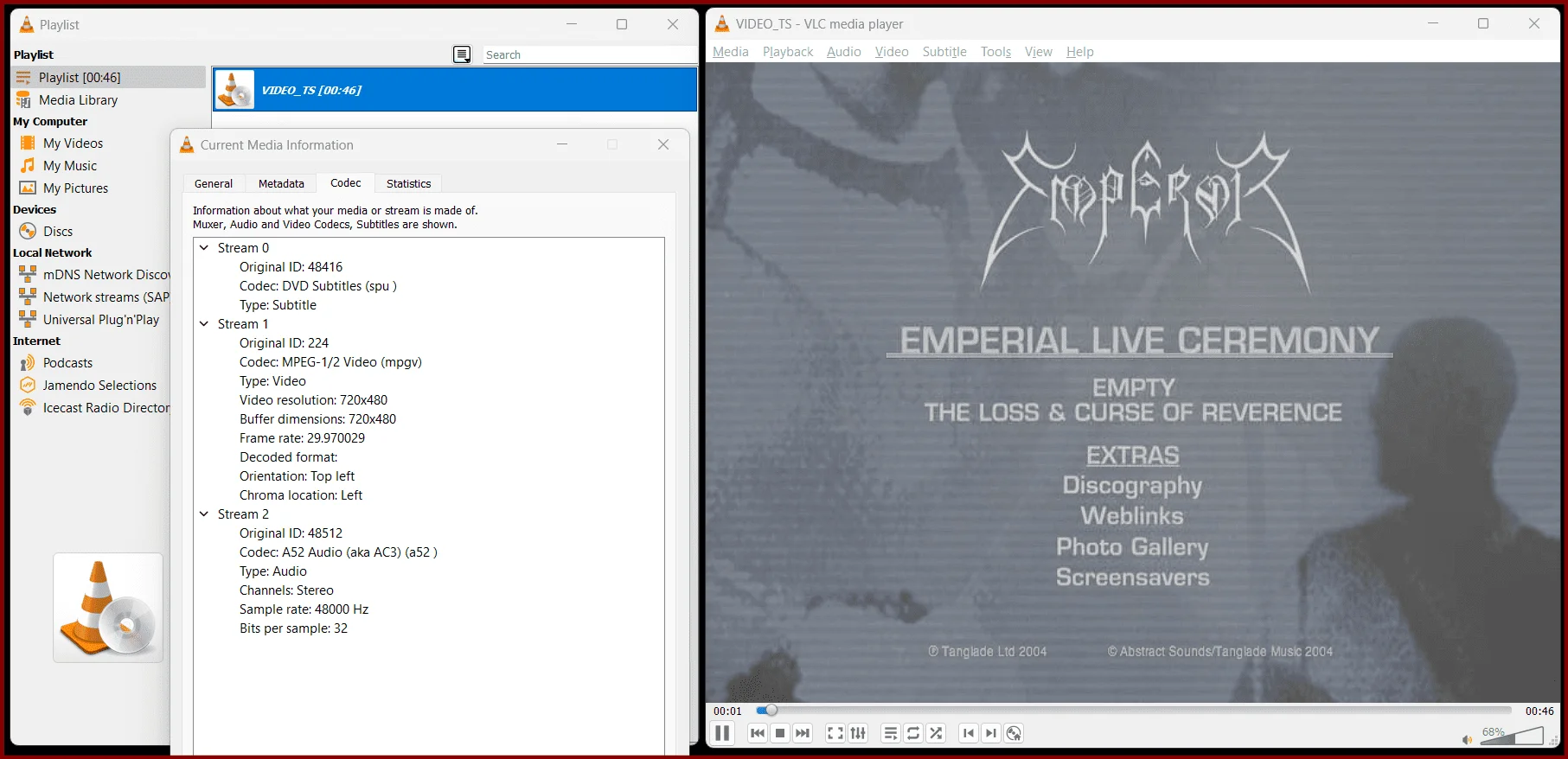Adjust the volume slider at 68%
Image resolution: width=1568 pixels, height=759 pixels.
1511,736
